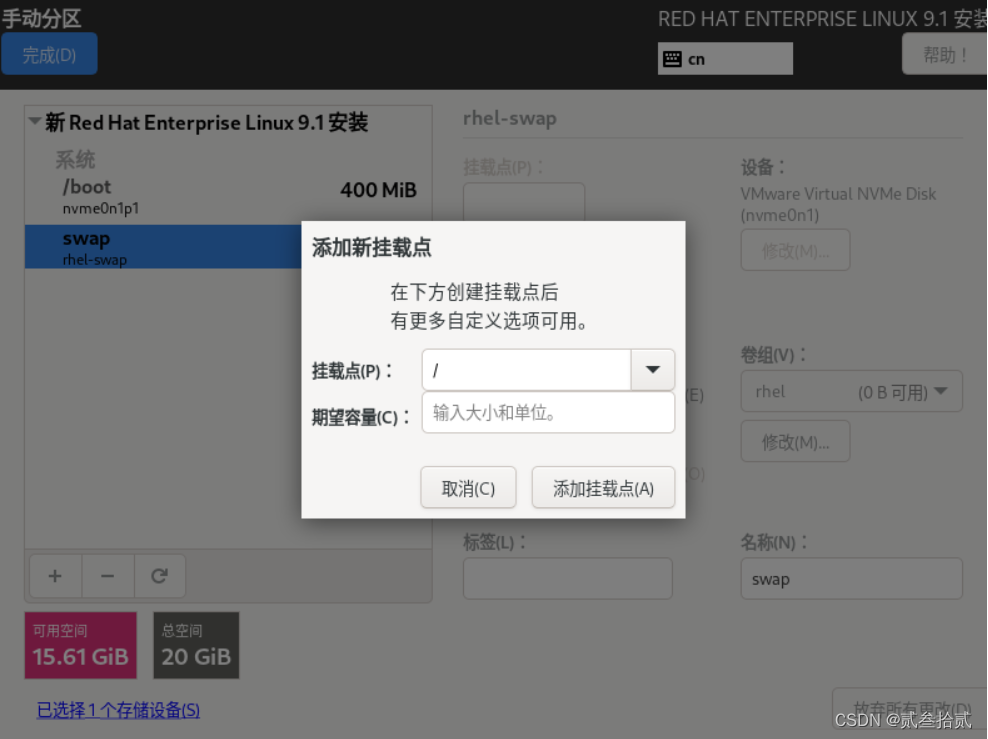The width and height of the screenshot is (988, 739).
Task: Collapse the new Red Hat Enterprise Linux 9.1 installation tree
Action: point(35,120)
